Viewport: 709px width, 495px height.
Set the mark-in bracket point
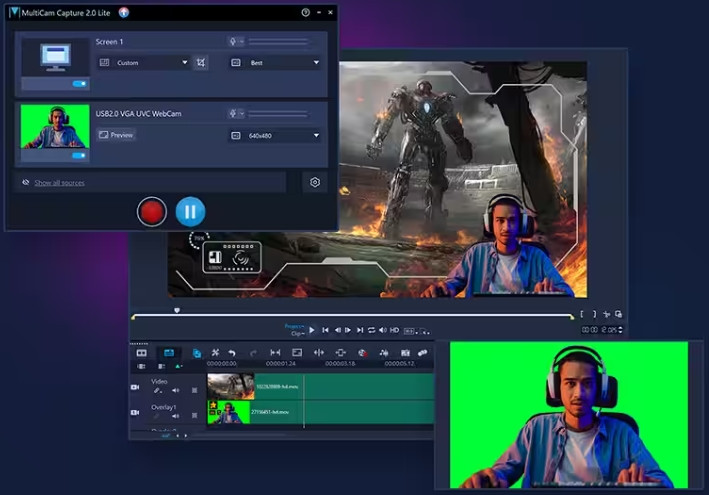pos(582,314)
